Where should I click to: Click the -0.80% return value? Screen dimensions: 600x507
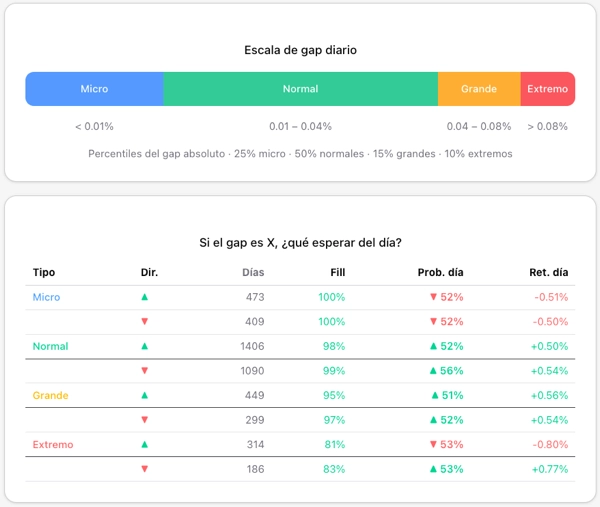tap(551, 445)
